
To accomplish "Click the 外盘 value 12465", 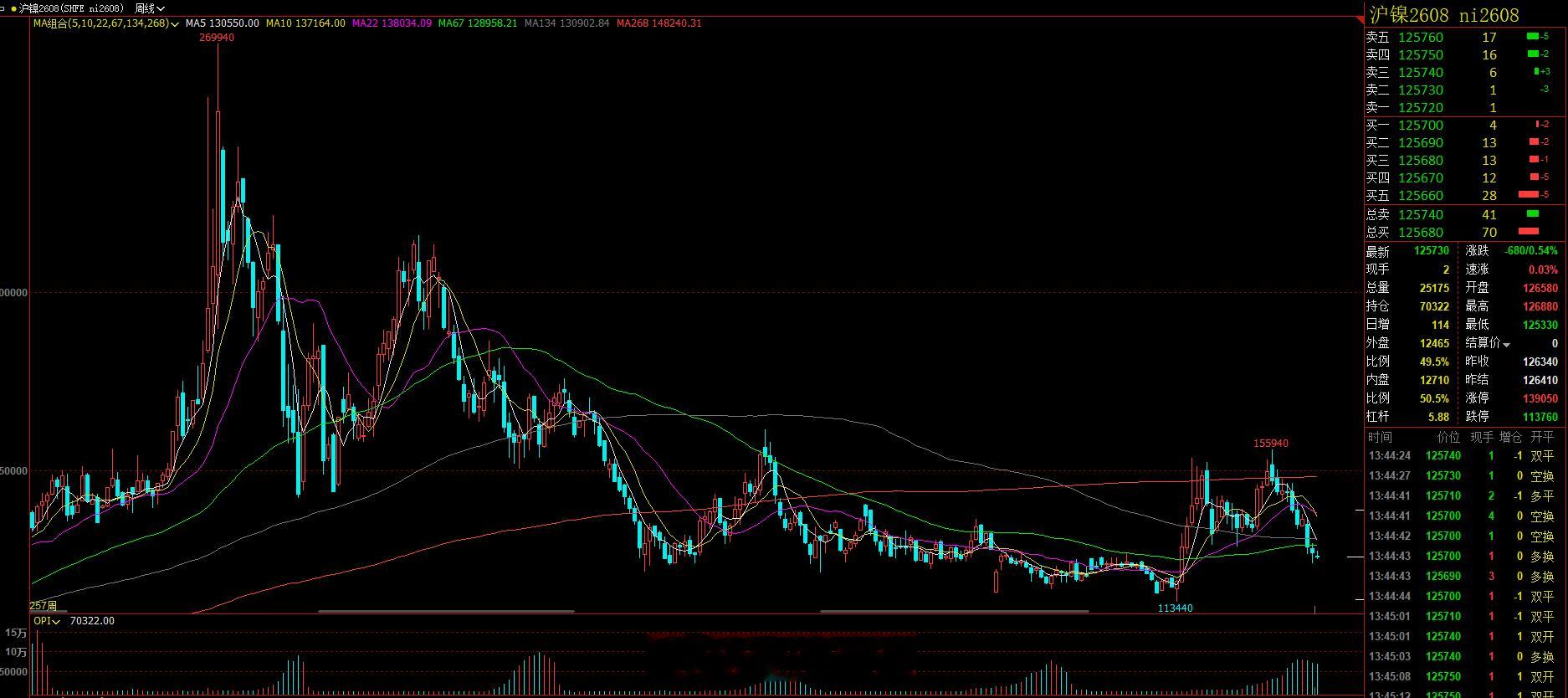I will (x=1434, y=343).
